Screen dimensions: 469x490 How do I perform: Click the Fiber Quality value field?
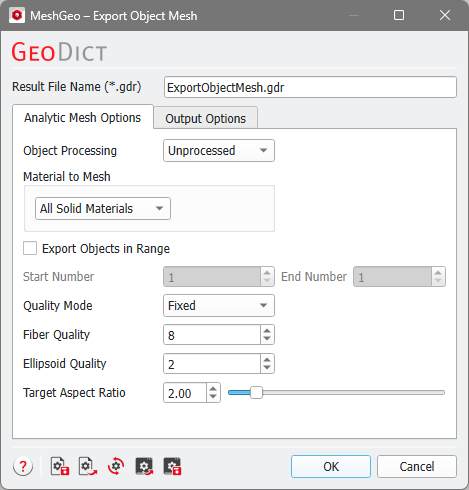[212, 335]
